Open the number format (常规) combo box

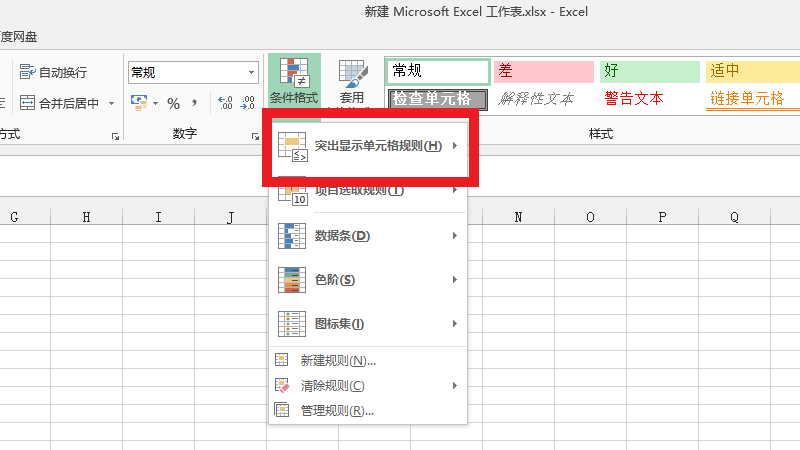(x=193, y=72)
